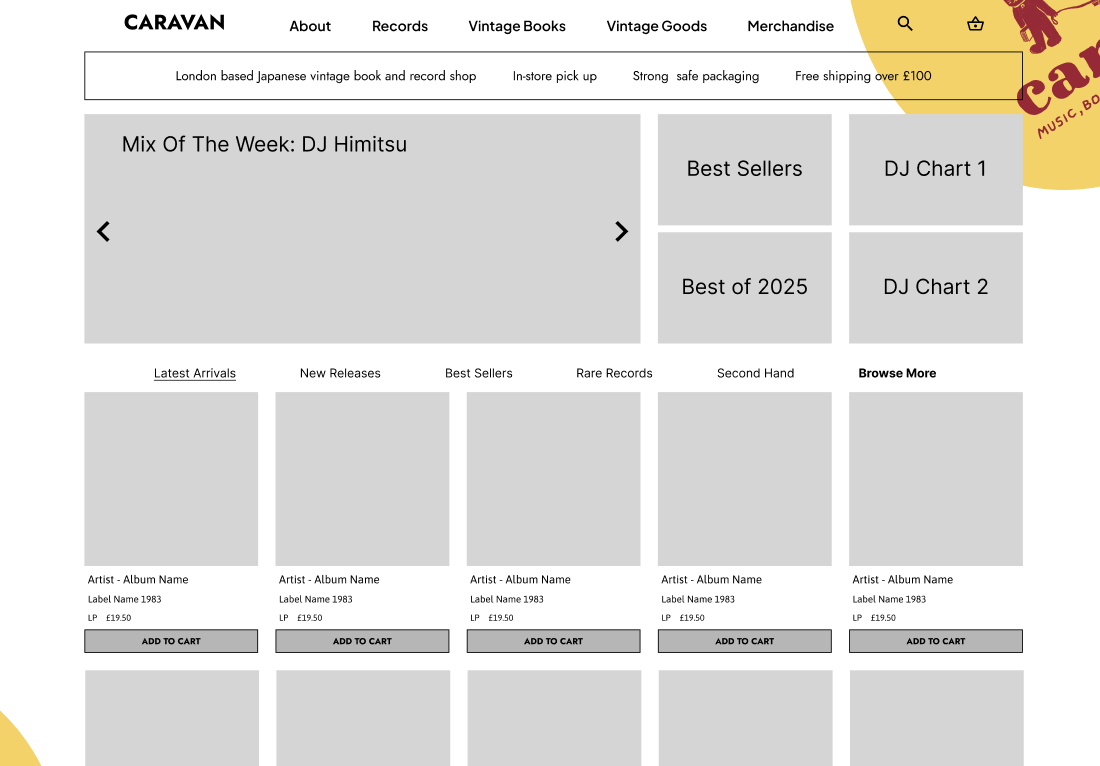The width and height of the screenshot is (1100, 766).
Task: Open third product album cover image
Action: click(x=554, y=479)
